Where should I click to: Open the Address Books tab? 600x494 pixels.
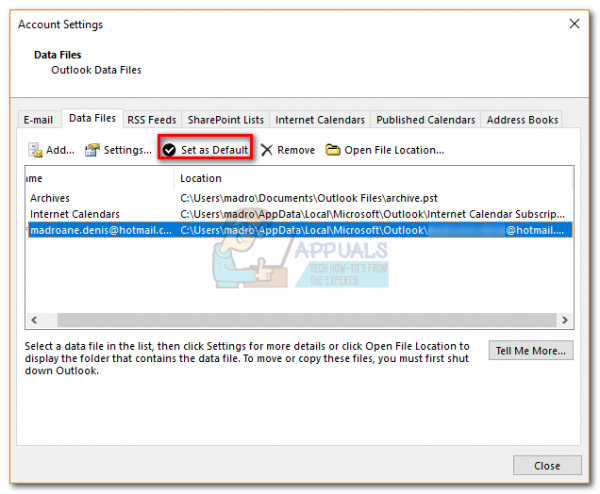tap(522, 120)
